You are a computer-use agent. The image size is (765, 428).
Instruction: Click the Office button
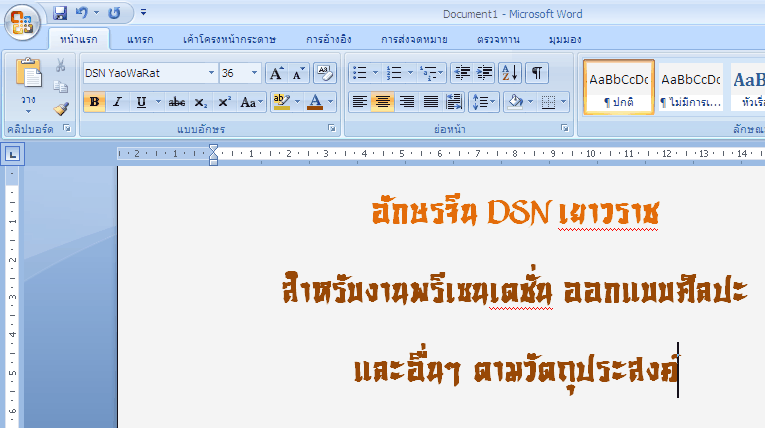[22, 22]
